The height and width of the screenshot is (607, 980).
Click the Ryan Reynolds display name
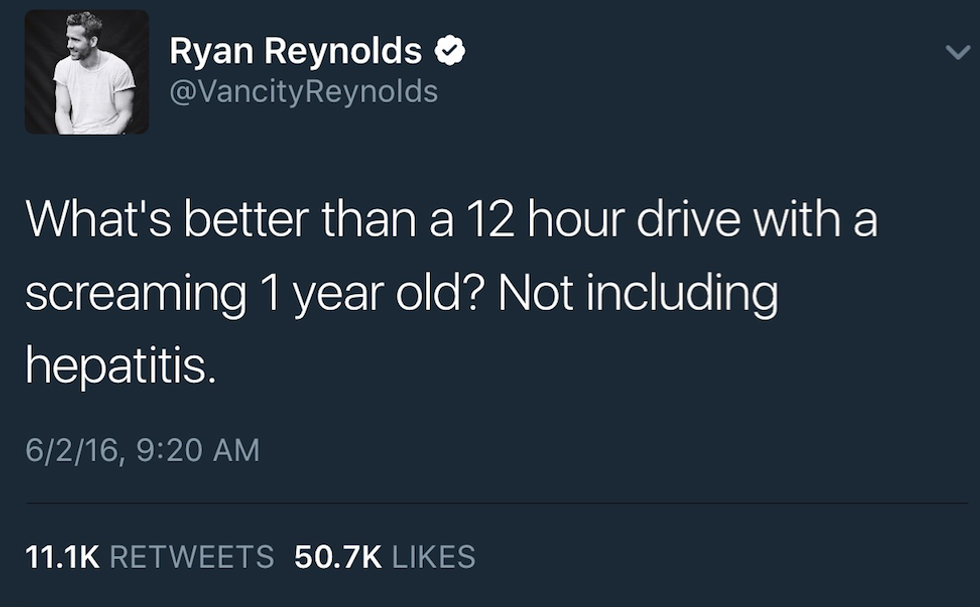point(296,50)
